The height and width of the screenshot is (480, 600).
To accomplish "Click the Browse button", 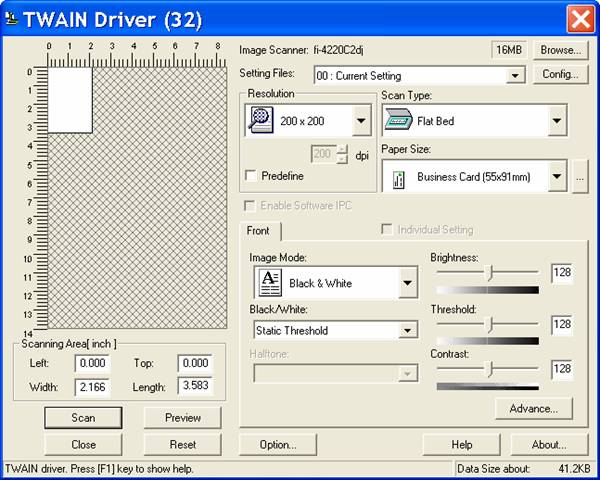I will (x=560, y=49).
